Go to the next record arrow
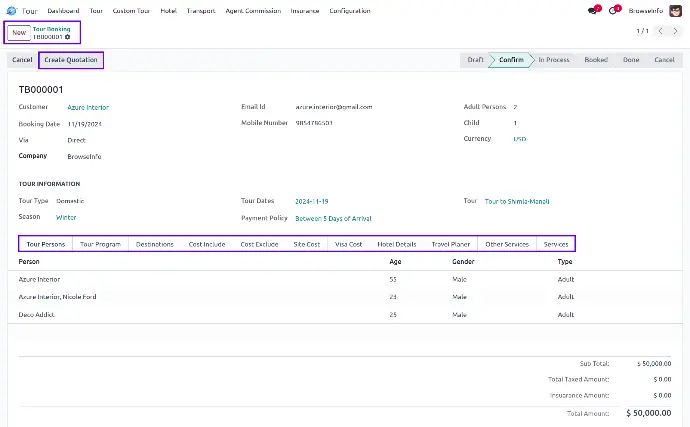 click(x=675, y=32)
